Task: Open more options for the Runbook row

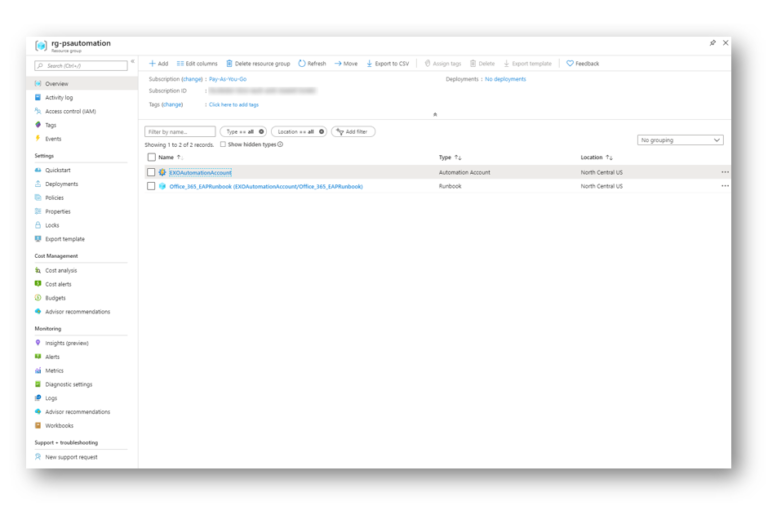Action: [x=725, y=186]
